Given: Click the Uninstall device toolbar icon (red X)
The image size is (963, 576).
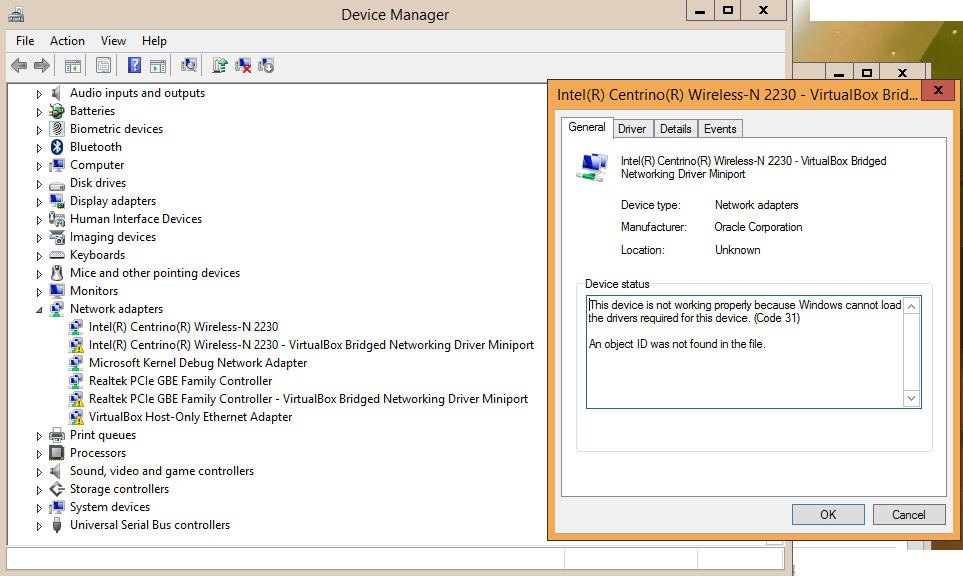Looking at the screenshot, I should pos(243,65).
